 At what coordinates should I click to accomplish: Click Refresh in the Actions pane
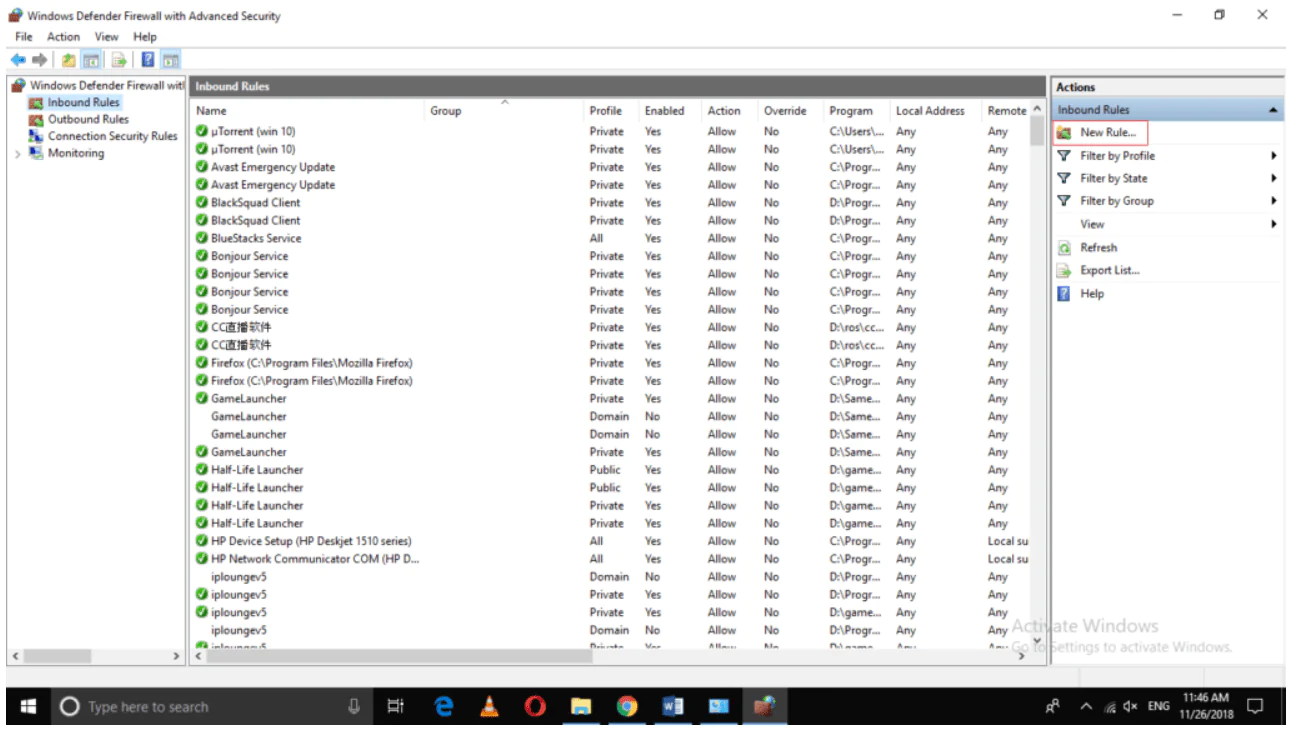[x=1098, y=248]
